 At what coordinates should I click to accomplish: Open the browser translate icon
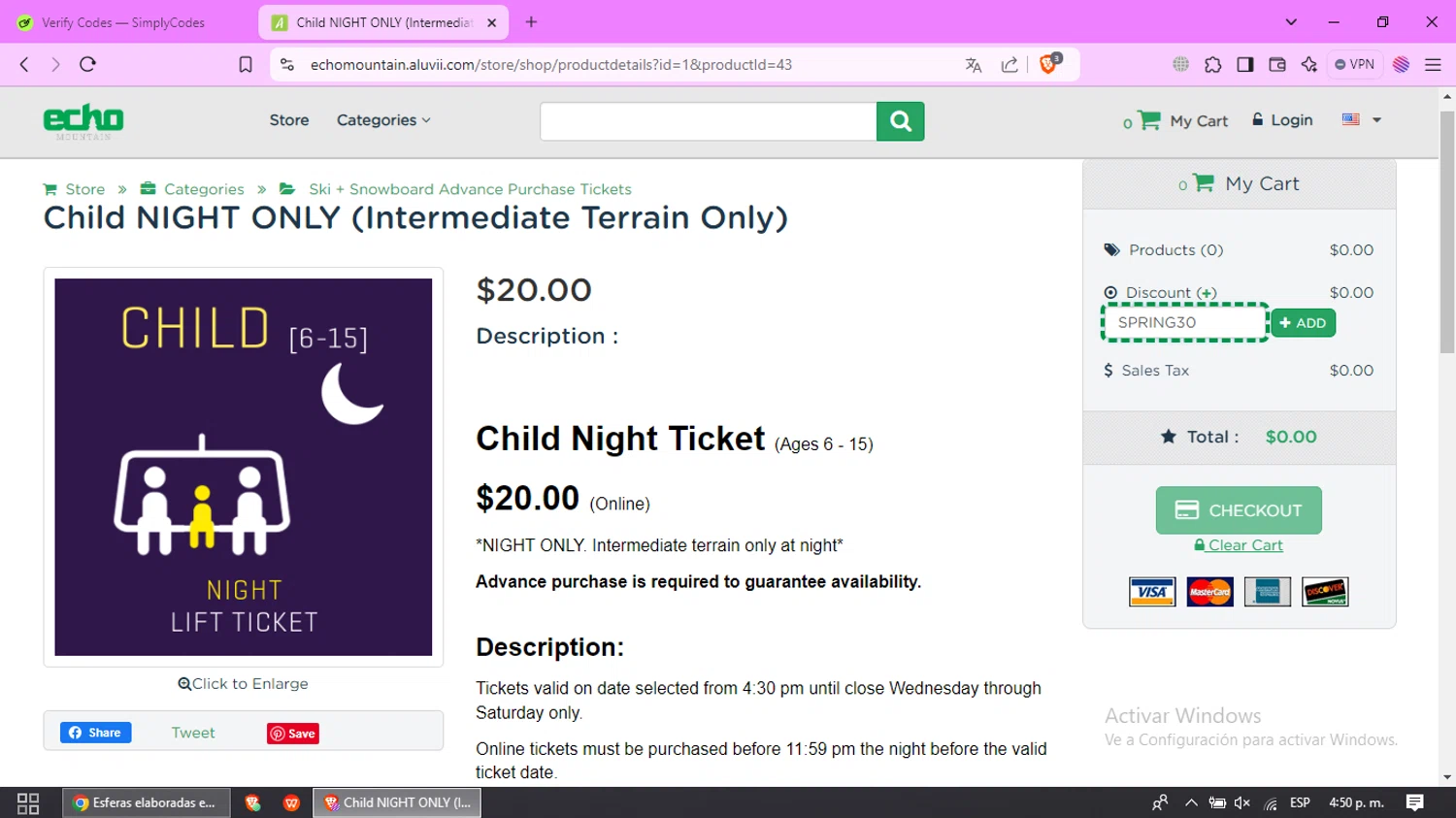point(974,65)
